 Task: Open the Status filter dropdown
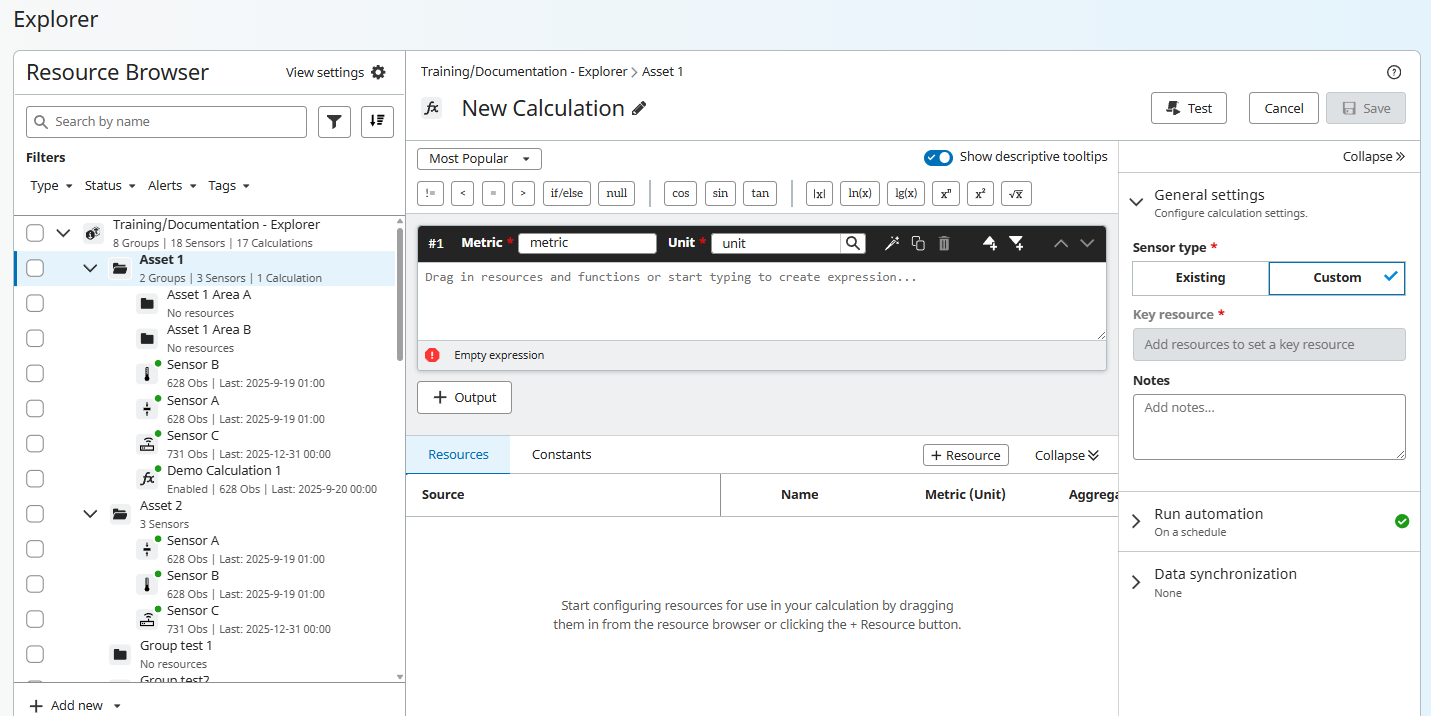point(110,186)
